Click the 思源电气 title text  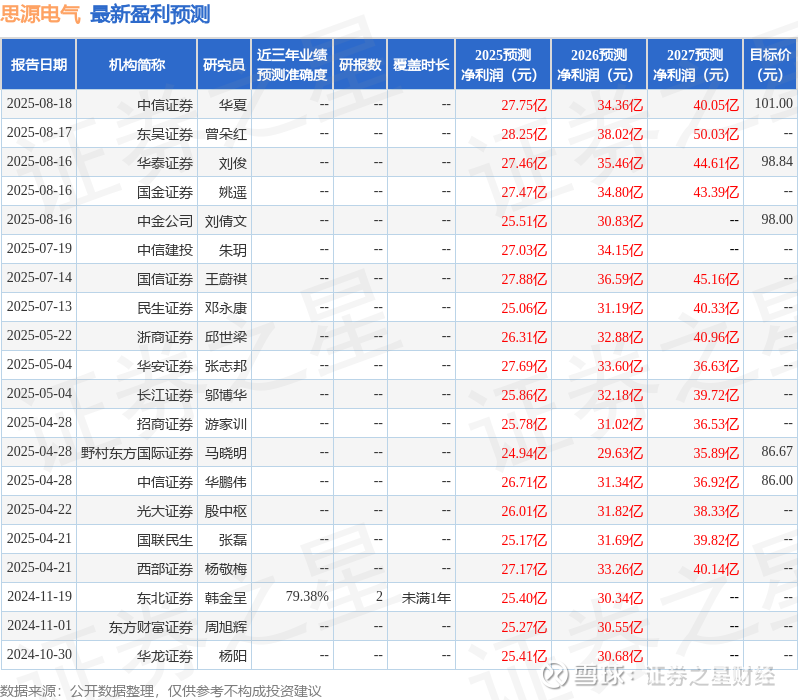point(40,14)
